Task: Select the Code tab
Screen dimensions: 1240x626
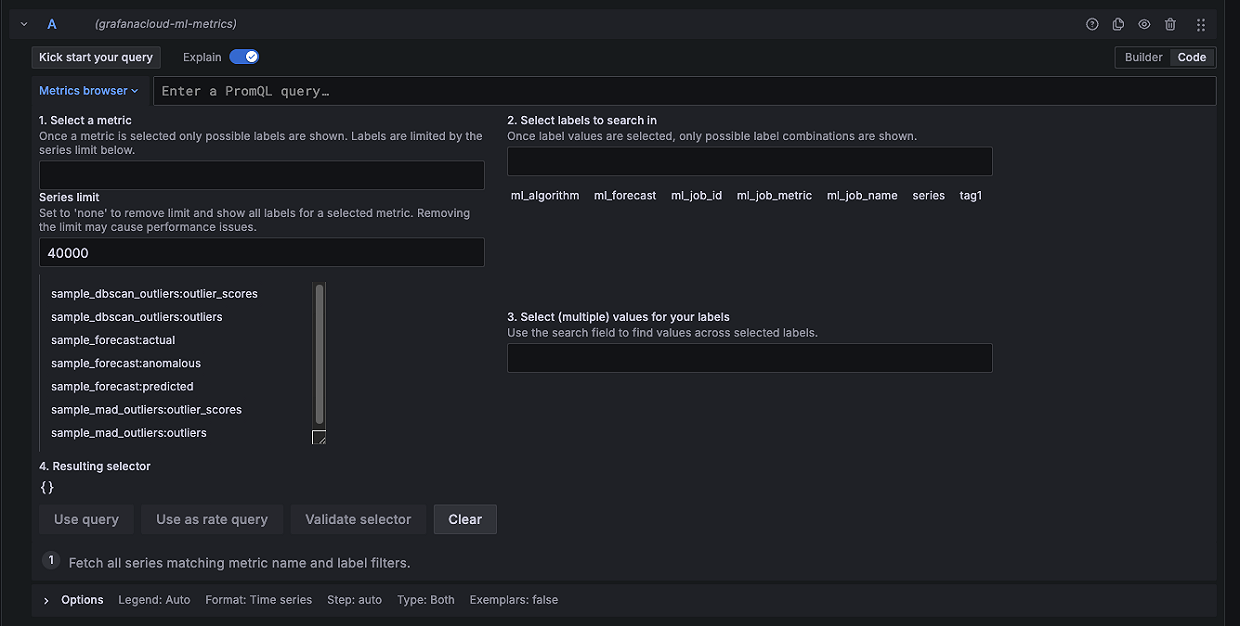Action: (1191, 57)
